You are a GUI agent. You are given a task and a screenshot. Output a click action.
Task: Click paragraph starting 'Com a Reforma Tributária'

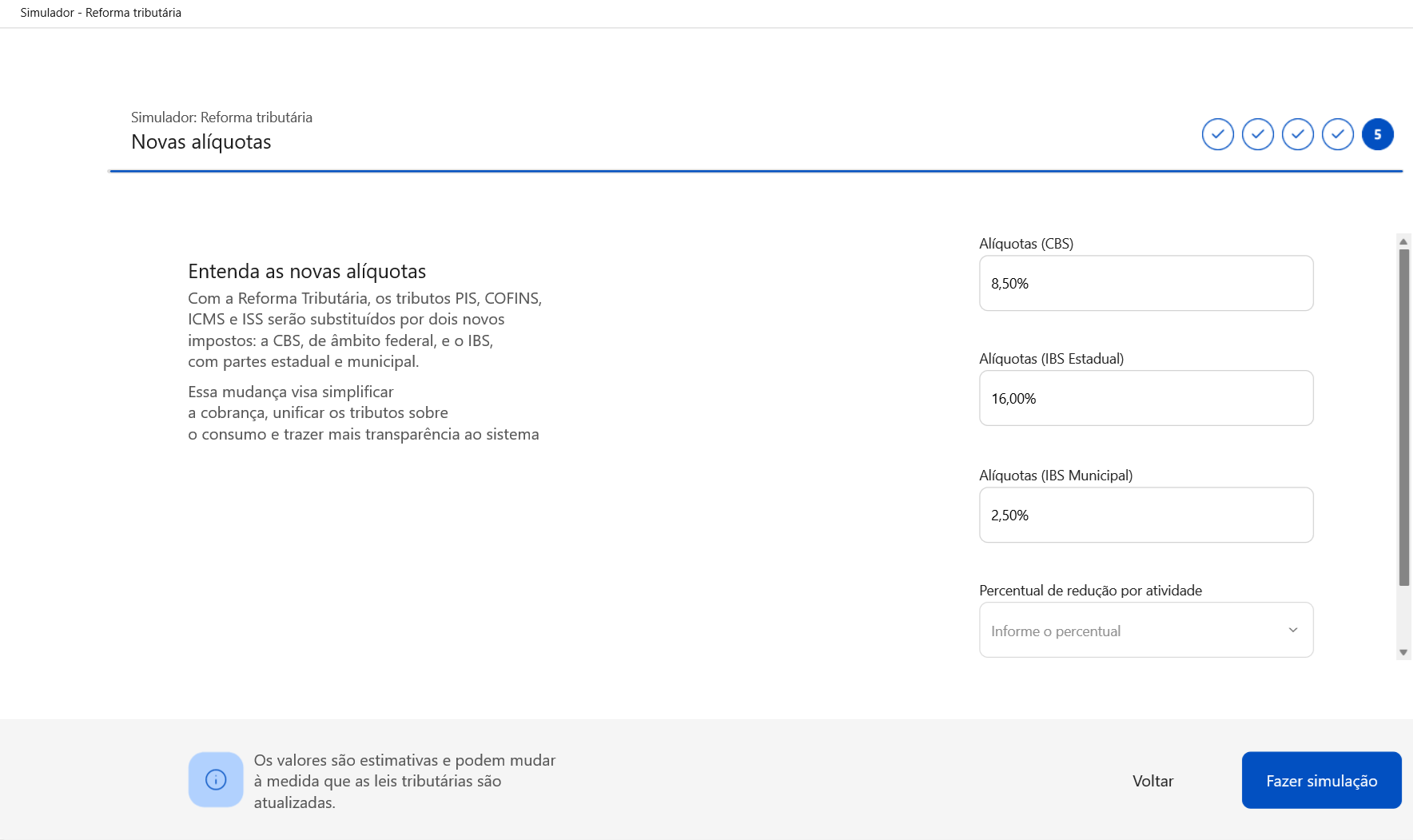pos(365,329)
